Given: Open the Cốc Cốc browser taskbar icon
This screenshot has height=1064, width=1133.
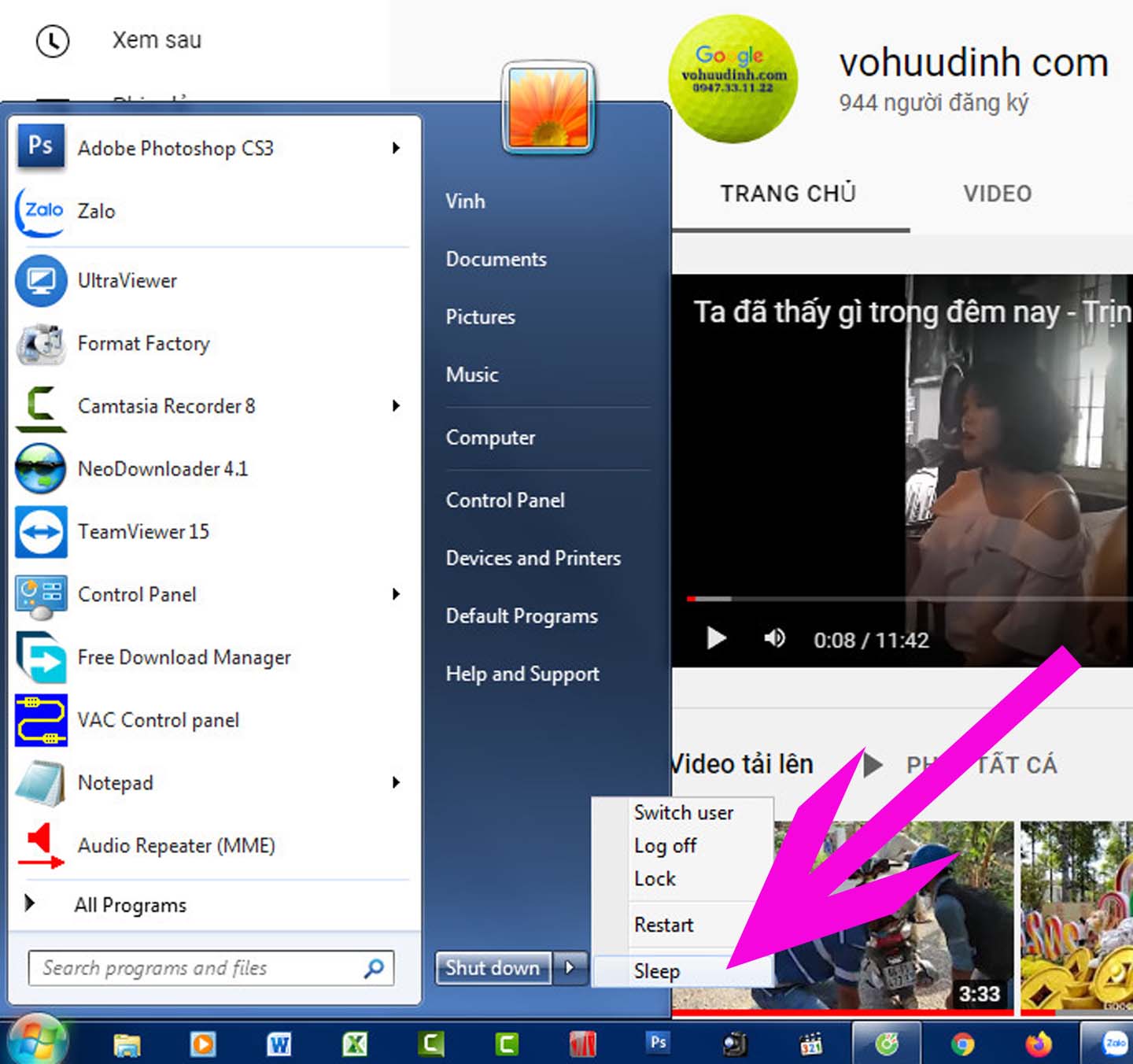Looking at the screenshot, I should [x=887, y=1044].
